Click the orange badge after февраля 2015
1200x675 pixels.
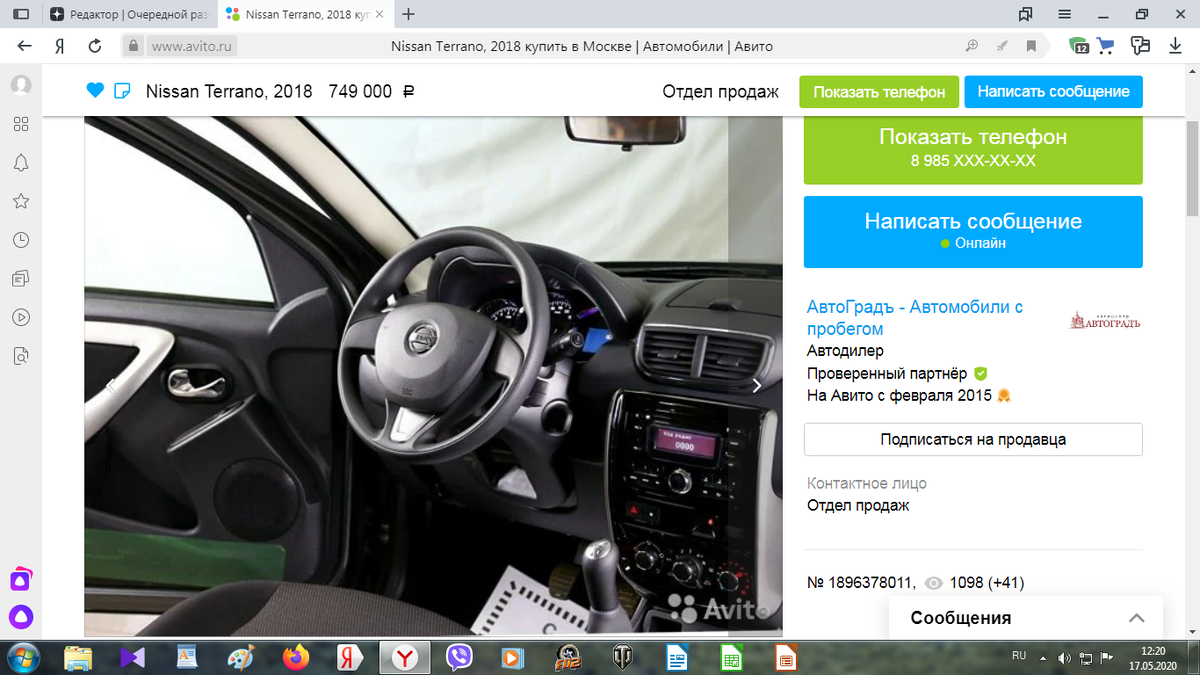tap(1004, 395)
